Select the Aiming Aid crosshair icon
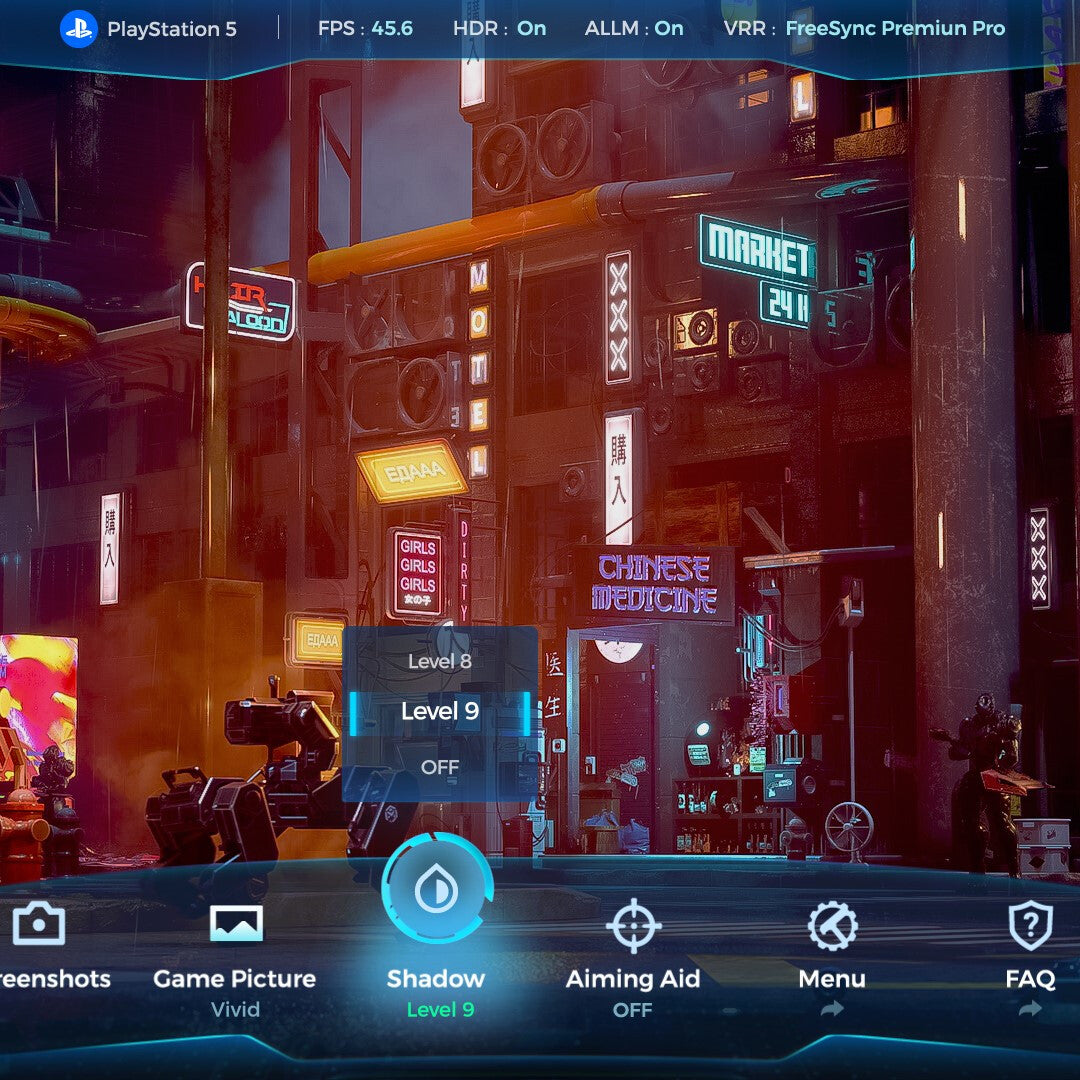This screenshot has height=1080, width=1080. tap(633, 926)
